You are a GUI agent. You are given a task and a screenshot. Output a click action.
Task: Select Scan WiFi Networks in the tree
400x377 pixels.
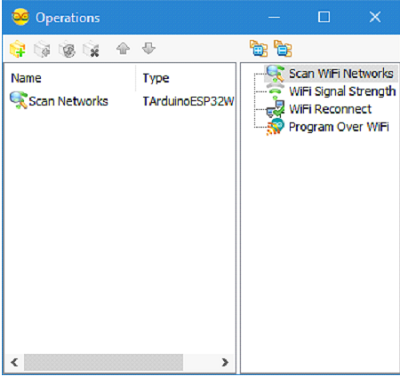(341, 73)
